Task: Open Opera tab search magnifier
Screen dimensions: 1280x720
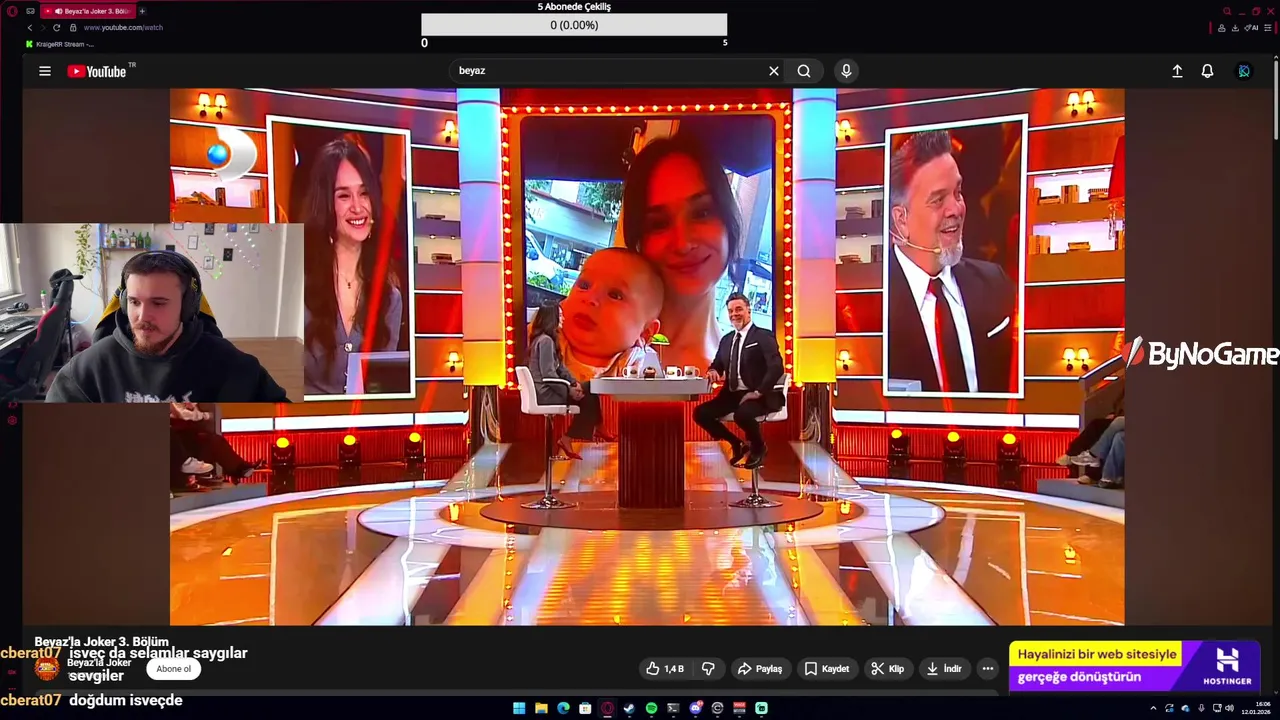Action: tap(1227, 11)
